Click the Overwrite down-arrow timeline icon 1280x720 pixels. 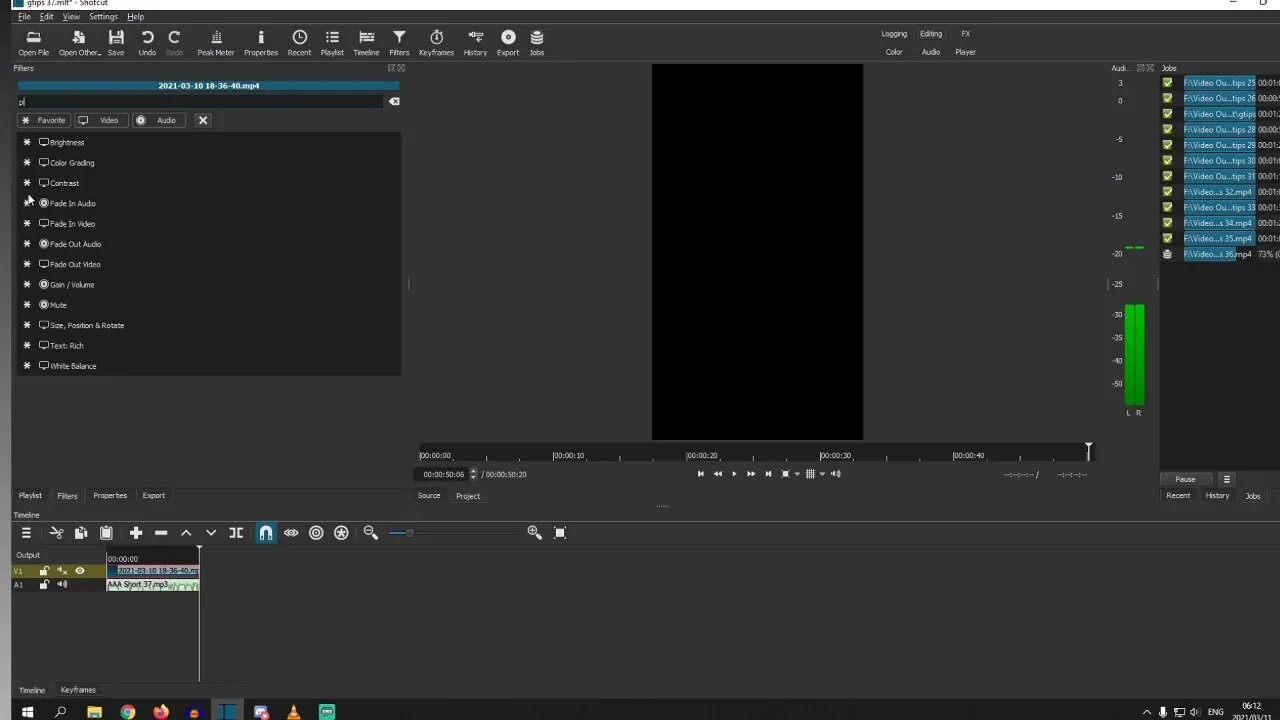[x=211, y=533]
